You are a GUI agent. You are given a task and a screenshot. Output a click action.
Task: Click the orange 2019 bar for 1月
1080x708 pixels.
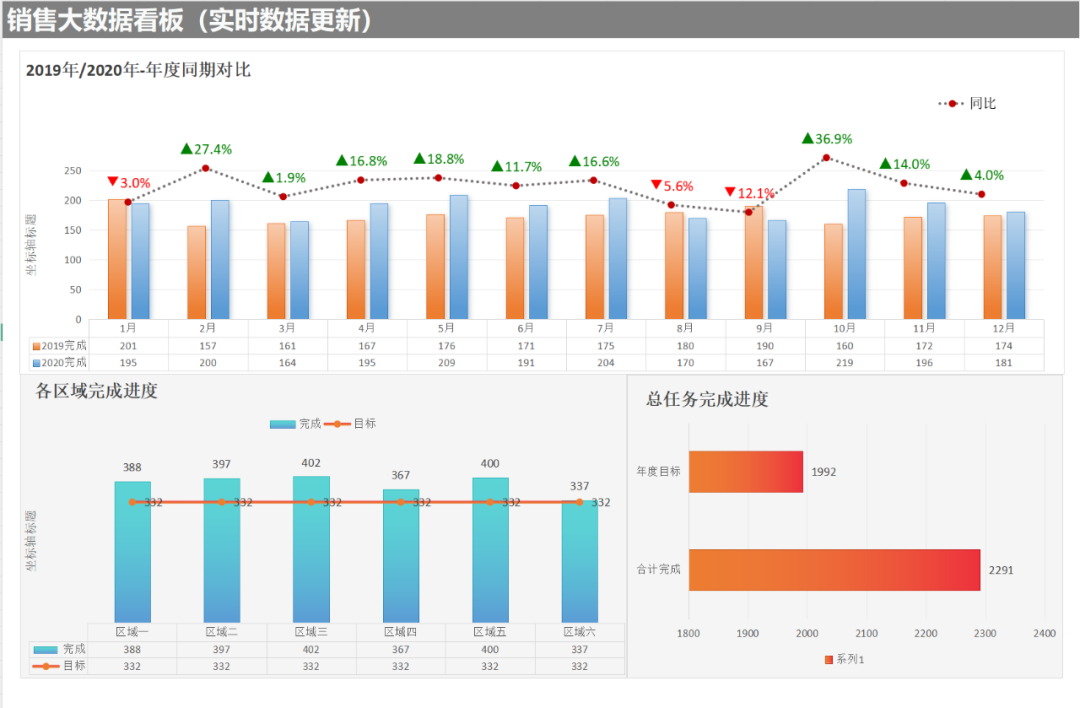pyautogui.click(x=117, y=260)
